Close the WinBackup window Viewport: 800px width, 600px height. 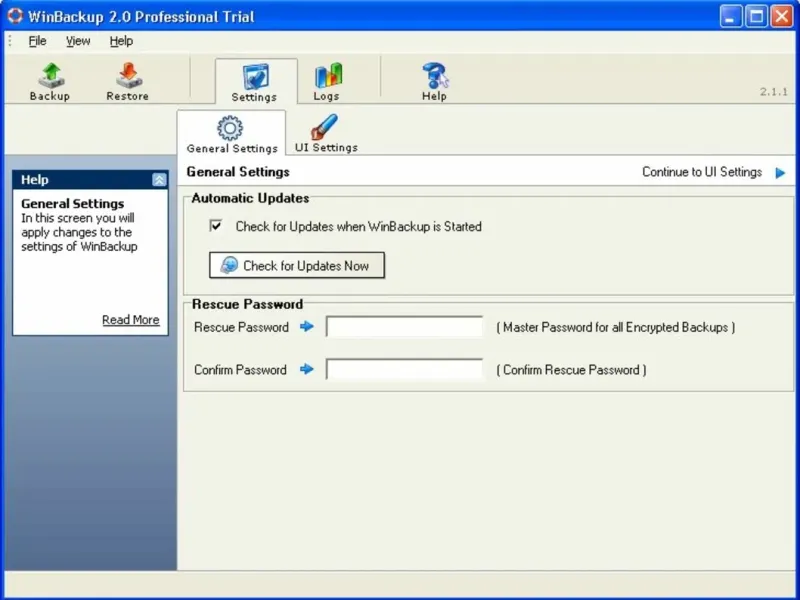pyautogui.click(x=782, y=16)
